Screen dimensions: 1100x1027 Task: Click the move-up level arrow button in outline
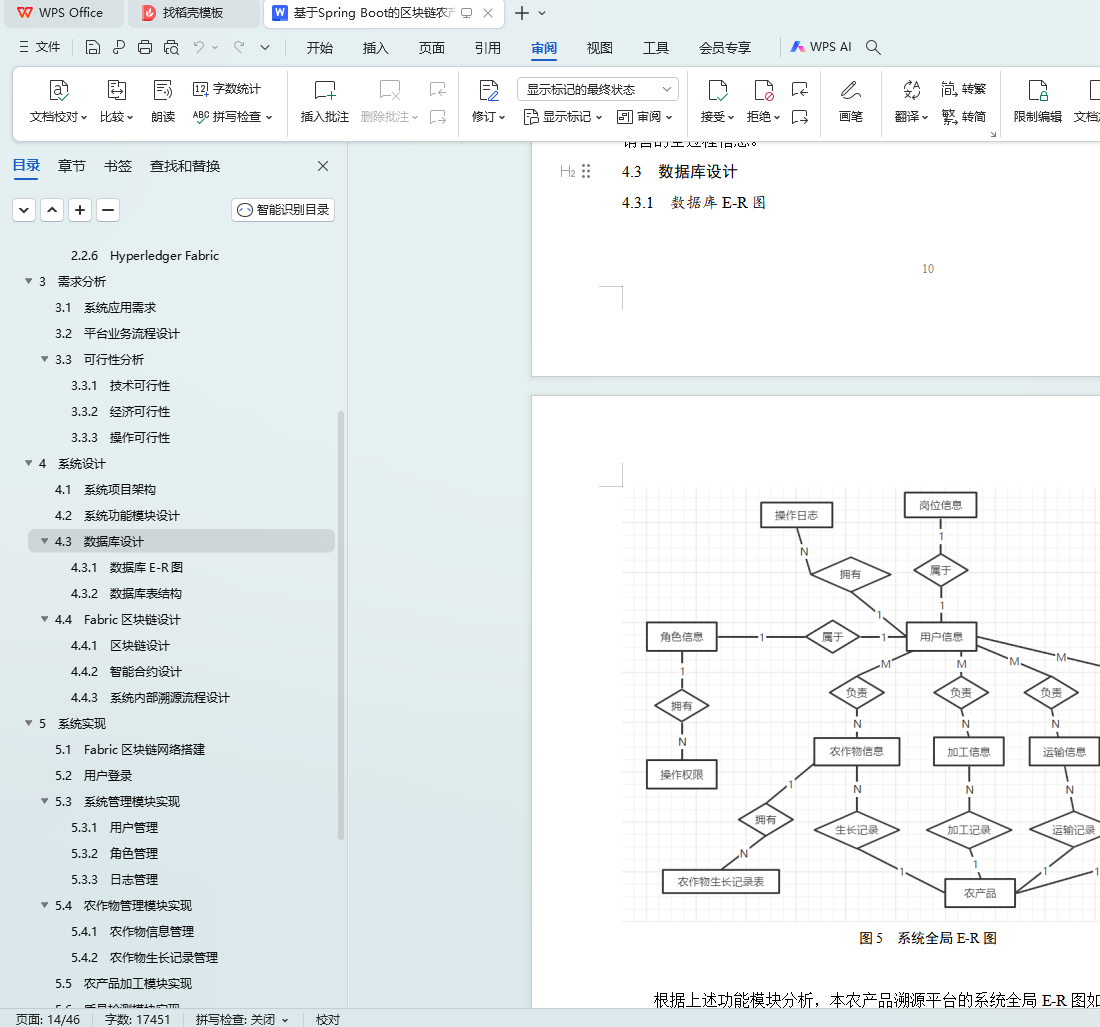point(52,210)
